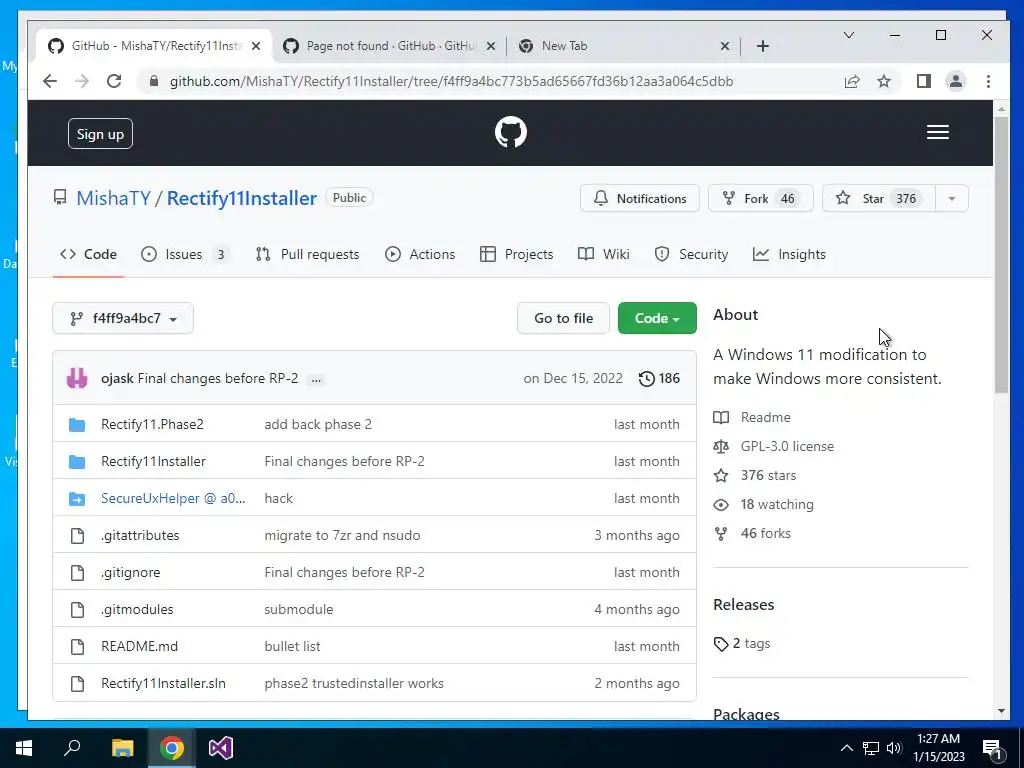Open Chrome three-dot menu

click(x=988, y=81)
